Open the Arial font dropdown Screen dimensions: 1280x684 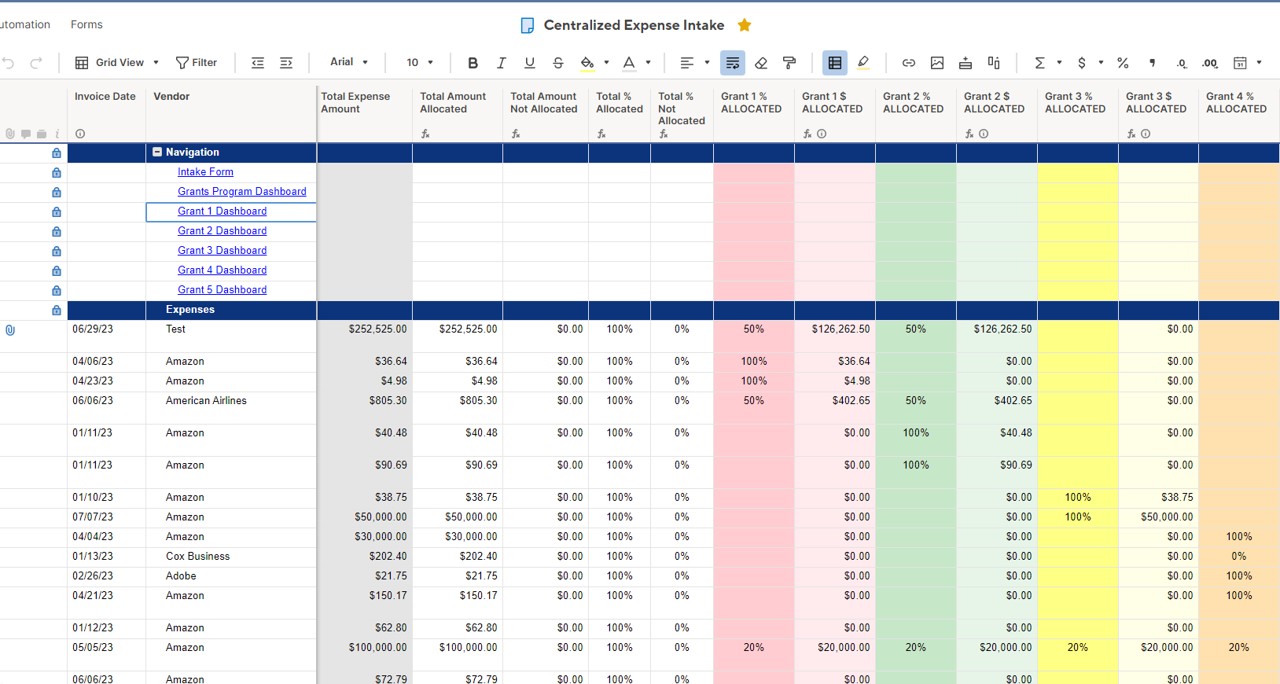click(x=349, y=62)
